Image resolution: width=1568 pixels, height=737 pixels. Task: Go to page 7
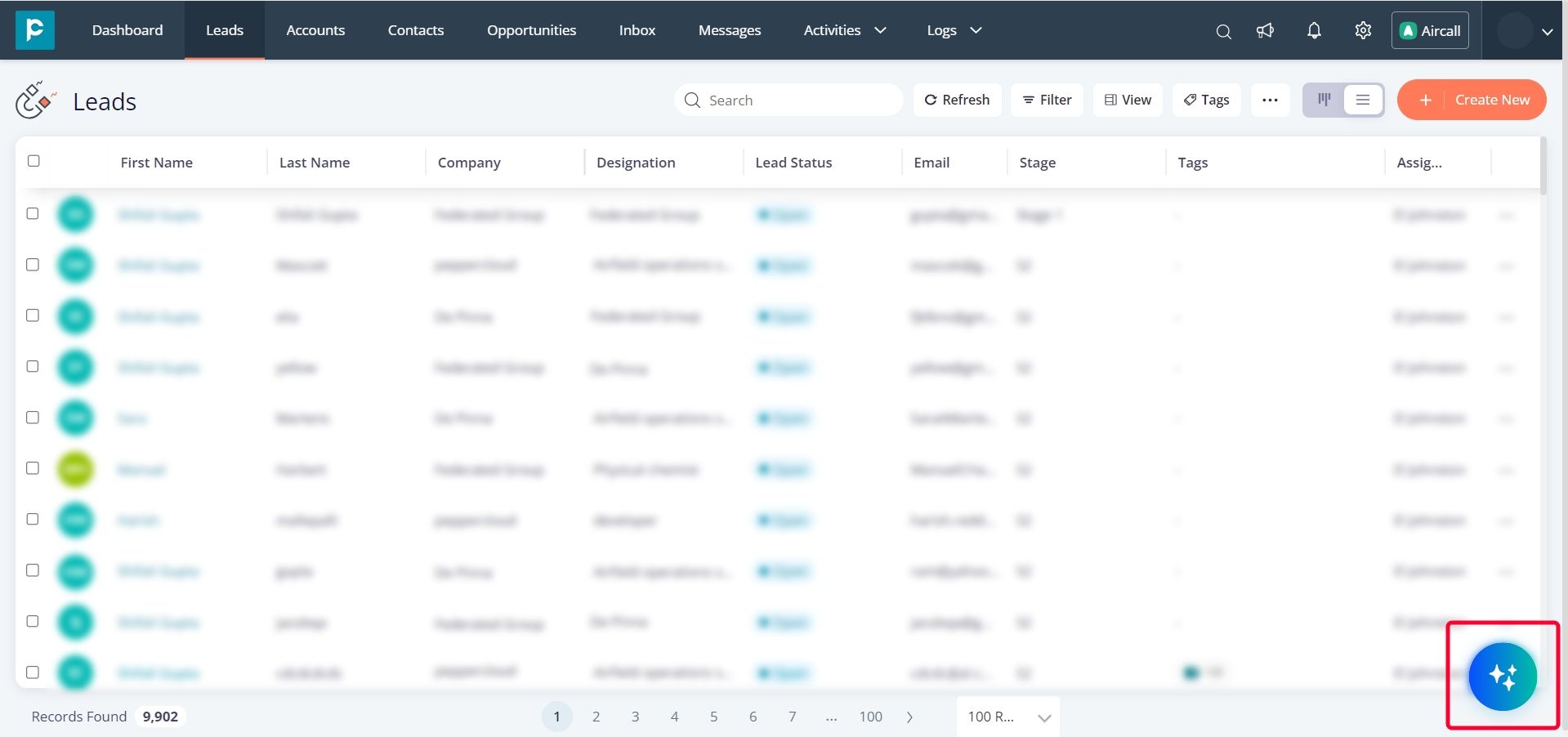(x=793, y=717)
